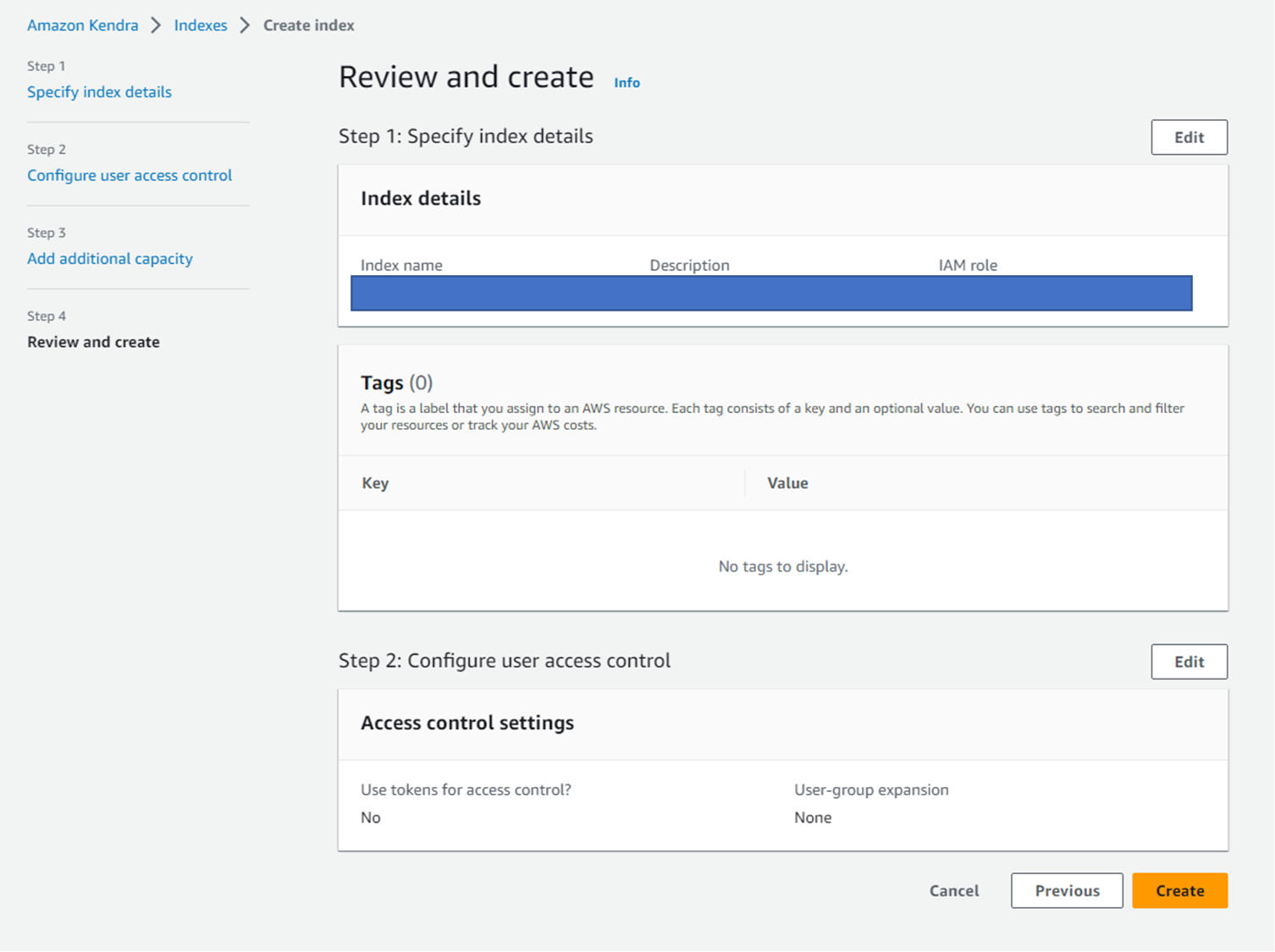1275x952 pixels.
Task: Click the Index details heading
Action: (421, 198)
